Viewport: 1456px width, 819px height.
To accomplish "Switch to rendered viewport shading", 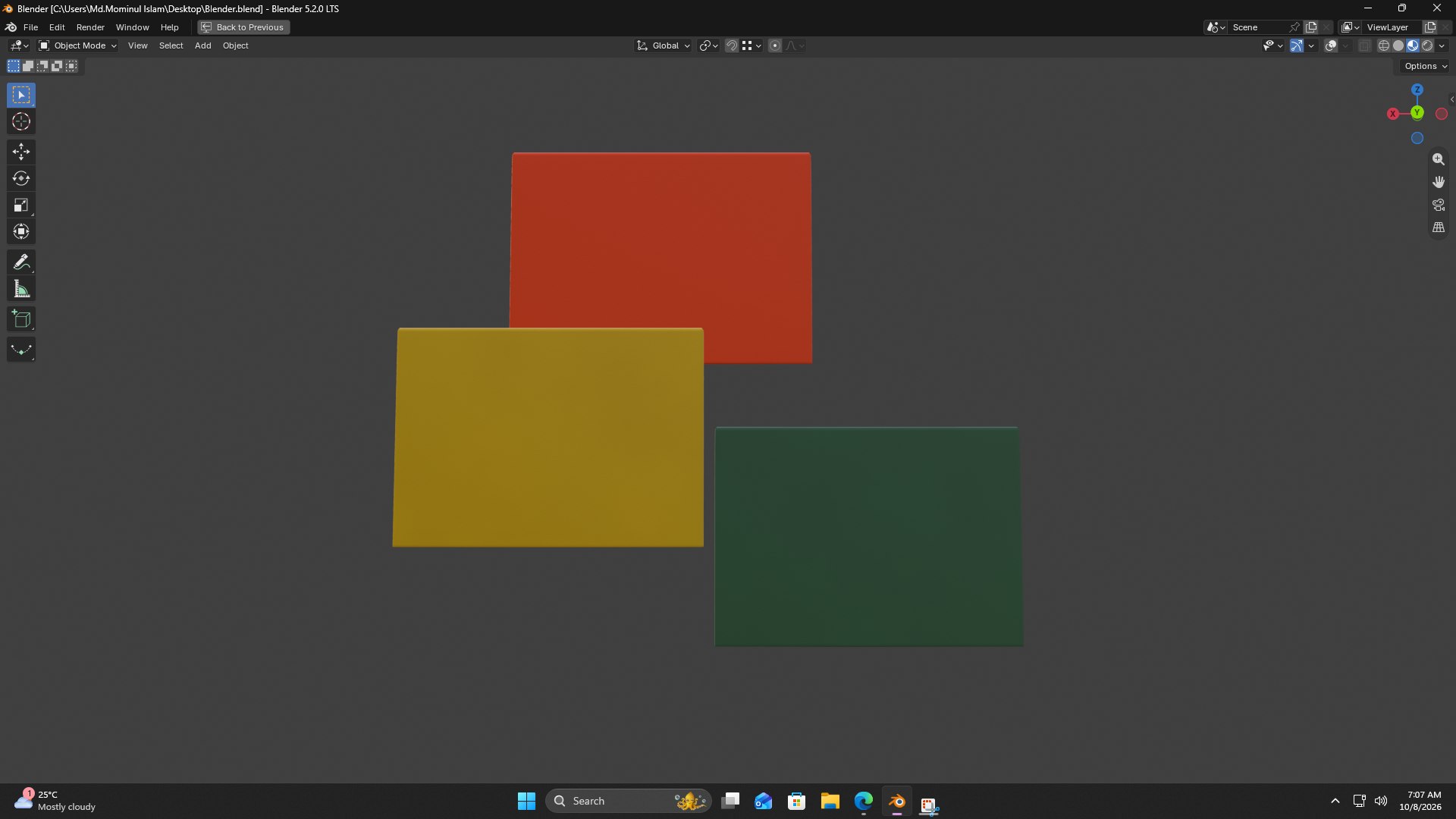I will click(x=1427, y=45).
